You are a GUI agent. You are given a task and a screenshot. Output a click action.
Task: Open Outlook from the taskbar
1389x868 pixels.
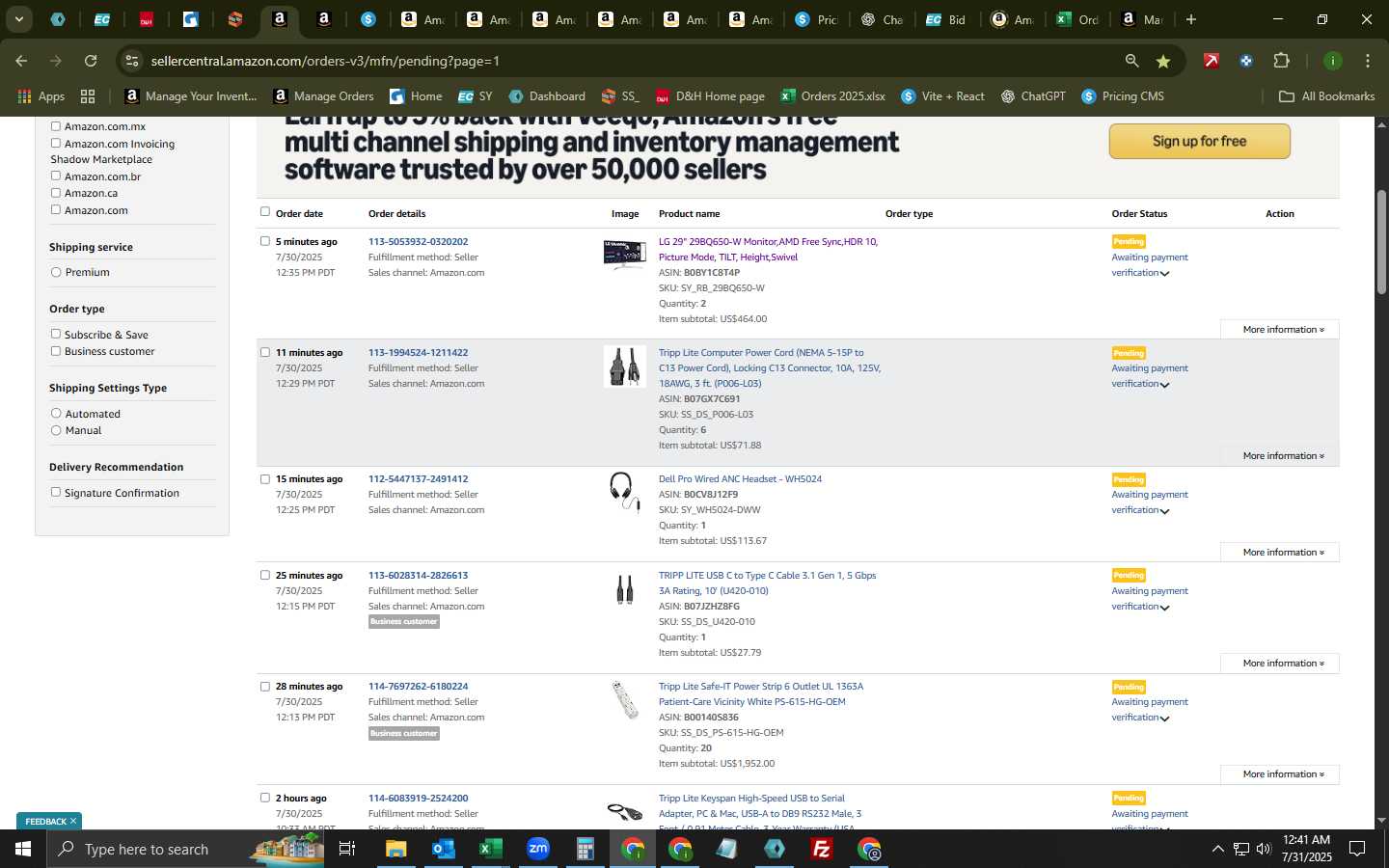(x=443, y=849)
